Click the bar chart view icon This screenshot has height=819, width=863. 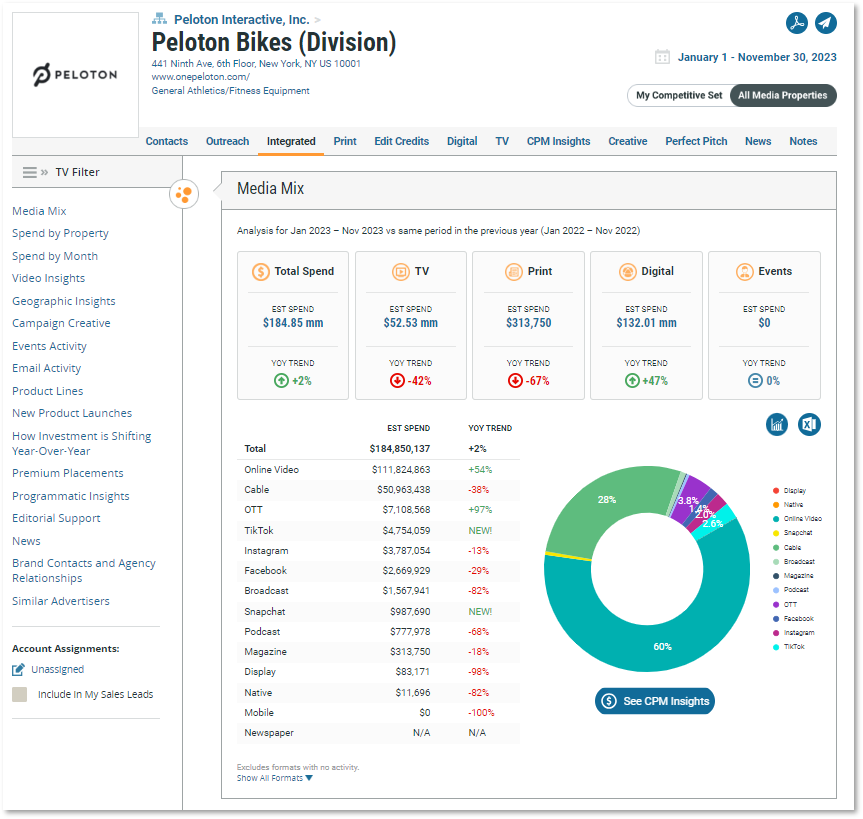coord(777,424)
